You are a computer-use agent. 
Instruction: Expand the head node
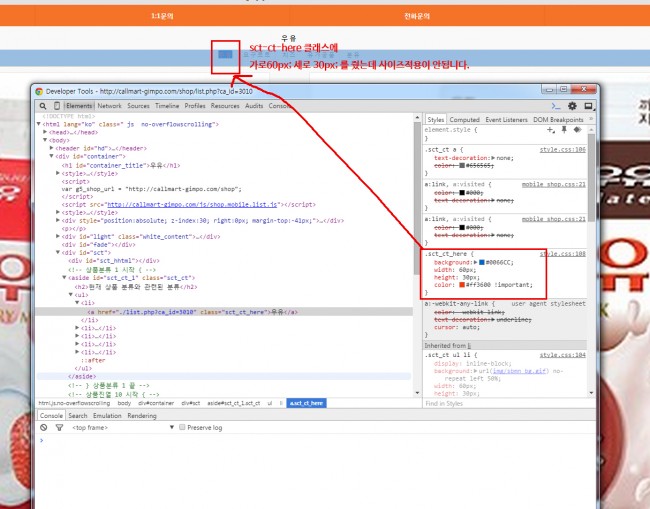(45, 132)
